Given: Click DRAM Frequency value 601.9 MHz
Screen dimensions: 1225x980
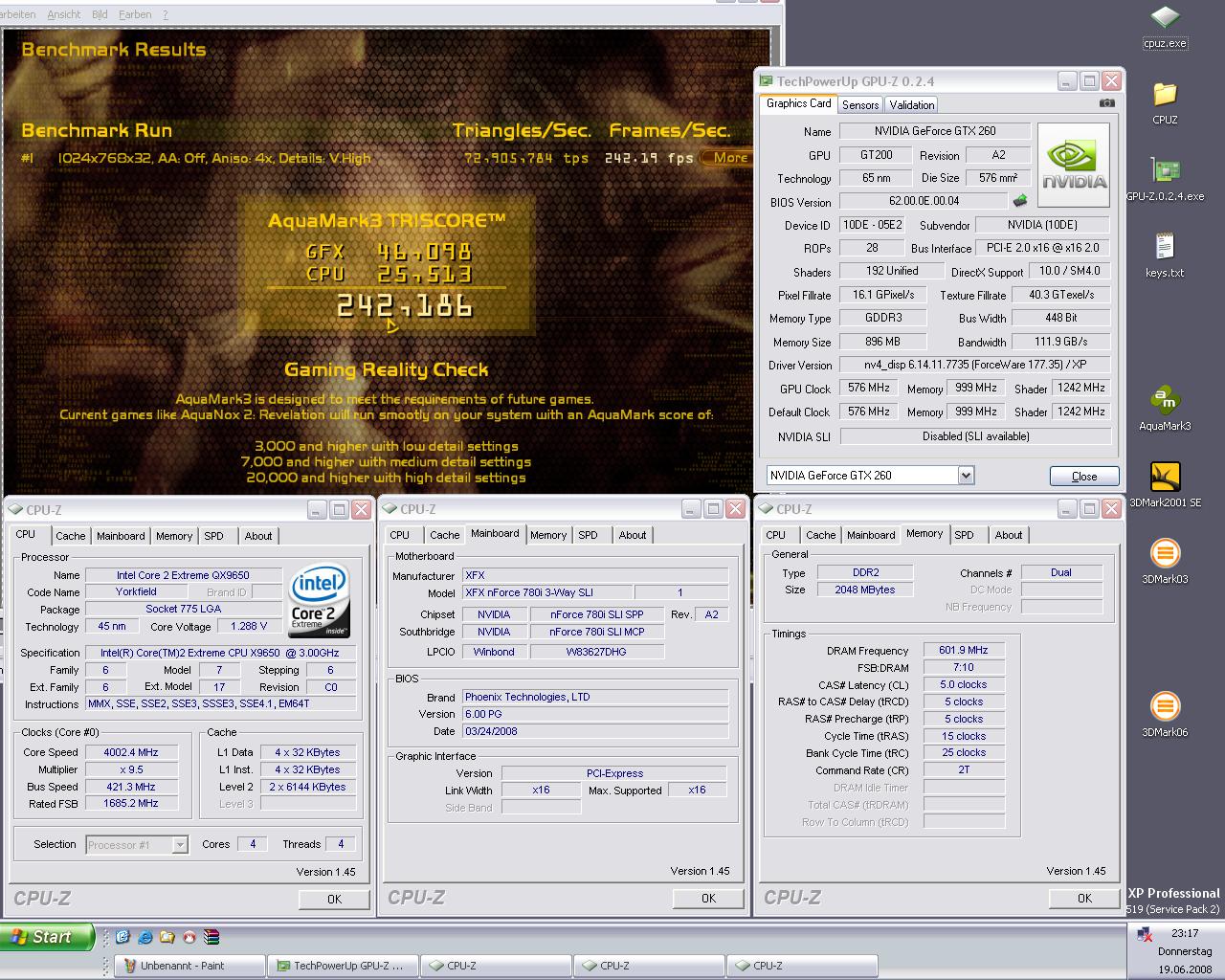Looking at the screenshot, I should [x=964, y=650].
